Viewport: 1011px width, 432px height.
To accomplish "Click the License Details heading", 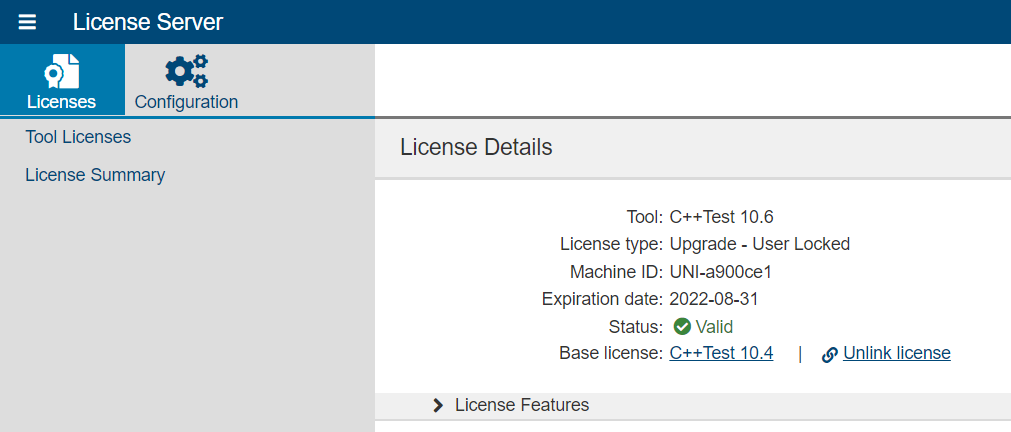I will click(476, 147).
